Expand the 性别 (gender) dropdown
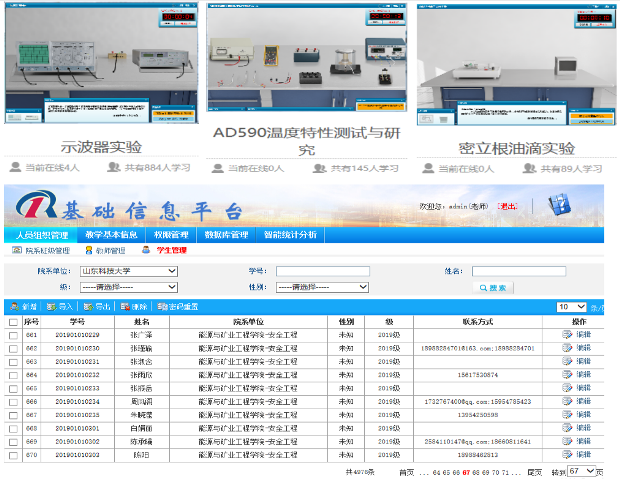Image resolution: width=620 pixels, height=480 pixels. 322,287
